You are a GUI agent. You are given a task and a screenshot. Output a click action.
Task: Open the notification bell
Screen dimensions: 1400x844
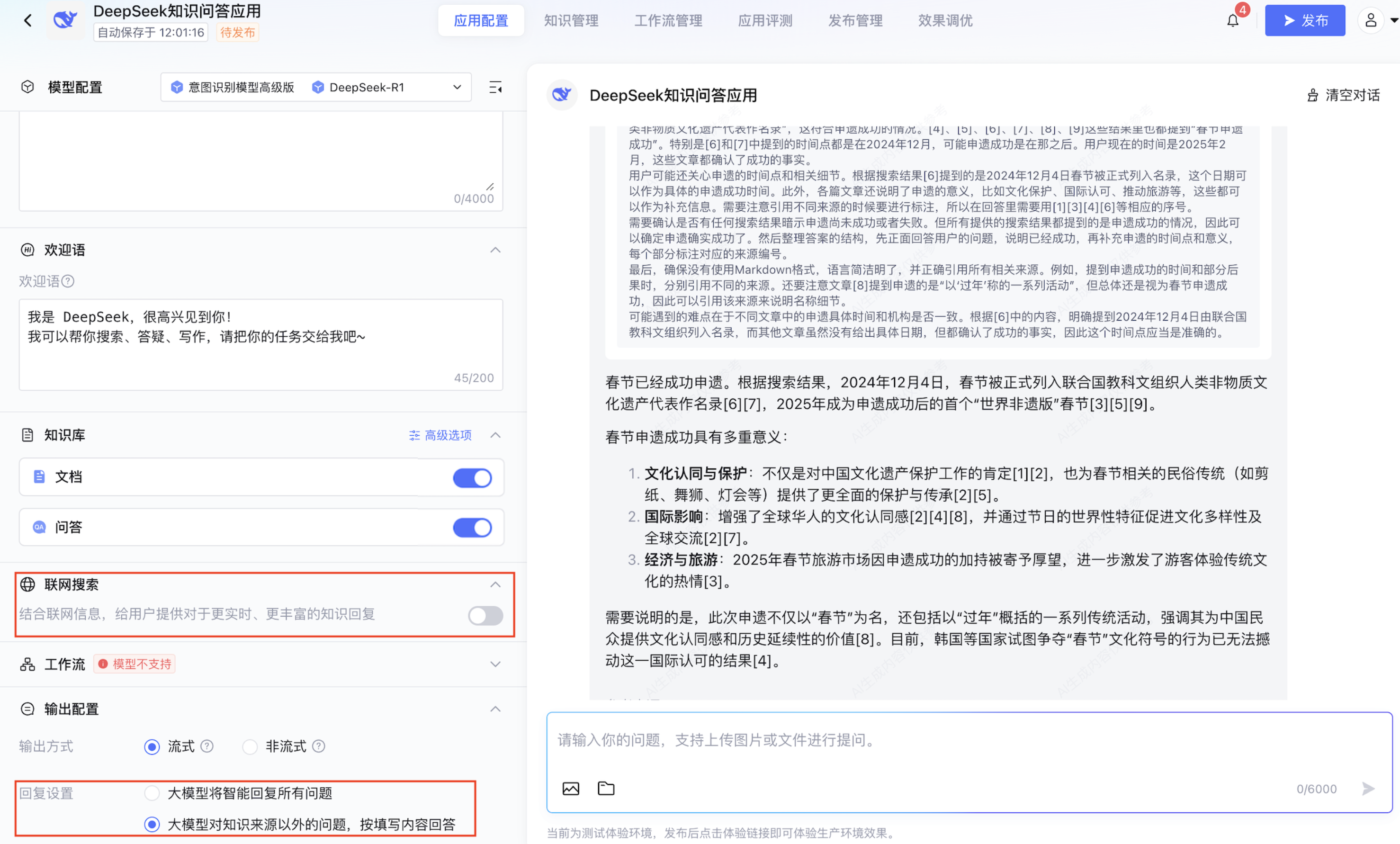tap(1232, 21)
